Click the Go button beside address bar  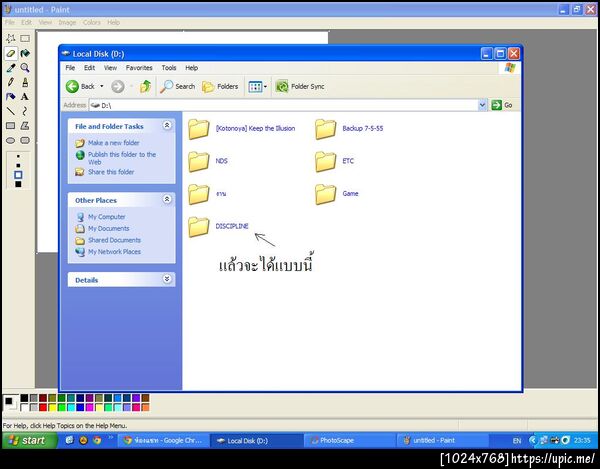click(x=502, y=105)
